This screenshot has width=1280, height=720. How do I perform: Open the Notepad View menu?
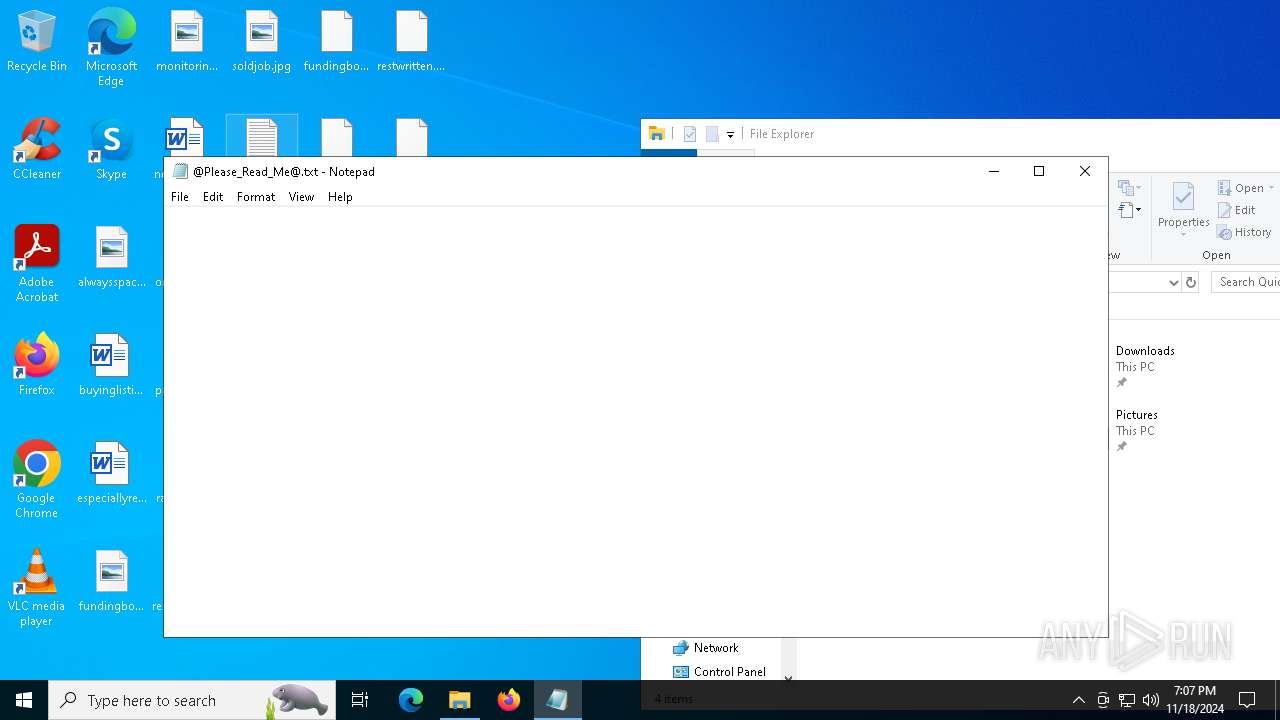(x=301, y=197)
